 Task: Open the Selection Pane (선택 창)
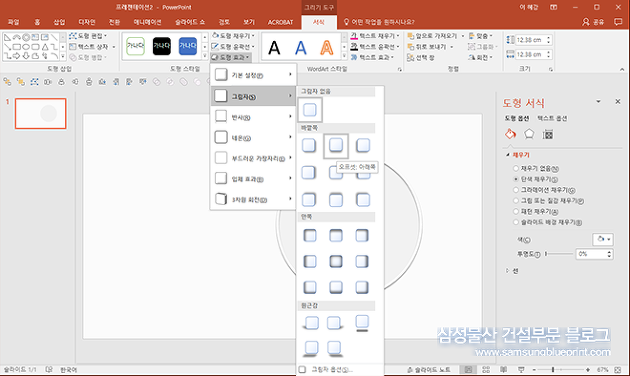click(421, 58)
